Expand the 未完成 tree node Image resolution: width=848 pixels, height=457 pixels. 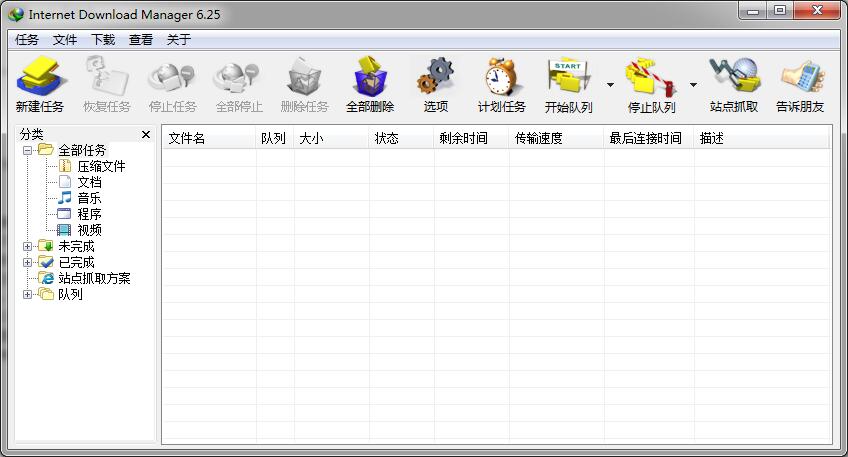point(27,247)
